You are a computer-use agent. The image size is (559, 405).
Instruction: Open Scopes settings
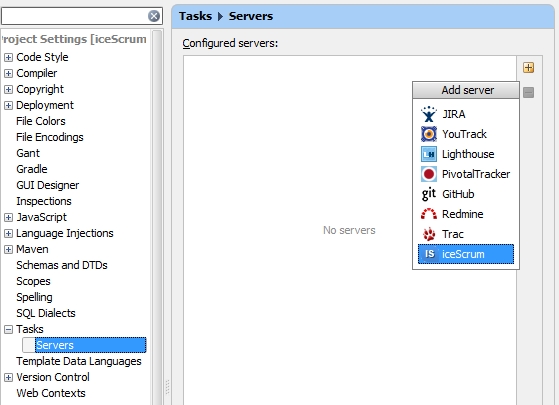(x=33, y=281)
